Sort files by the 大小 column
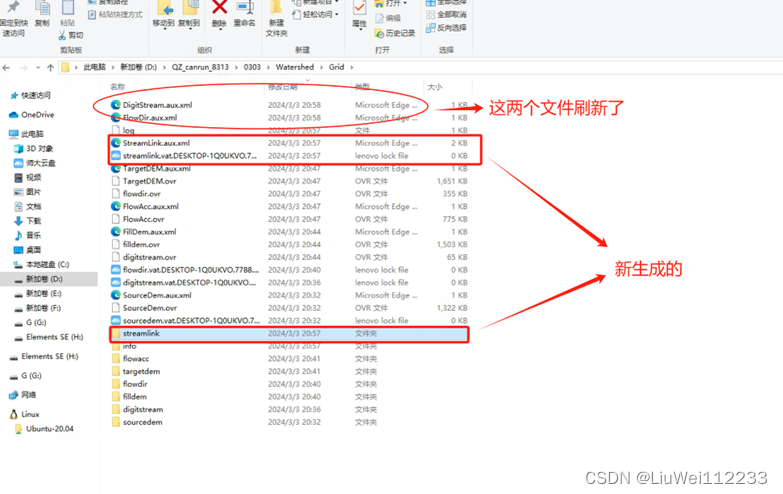Image resolution: width=783 pixels, height=494 pixels. [x=435, y=87]
